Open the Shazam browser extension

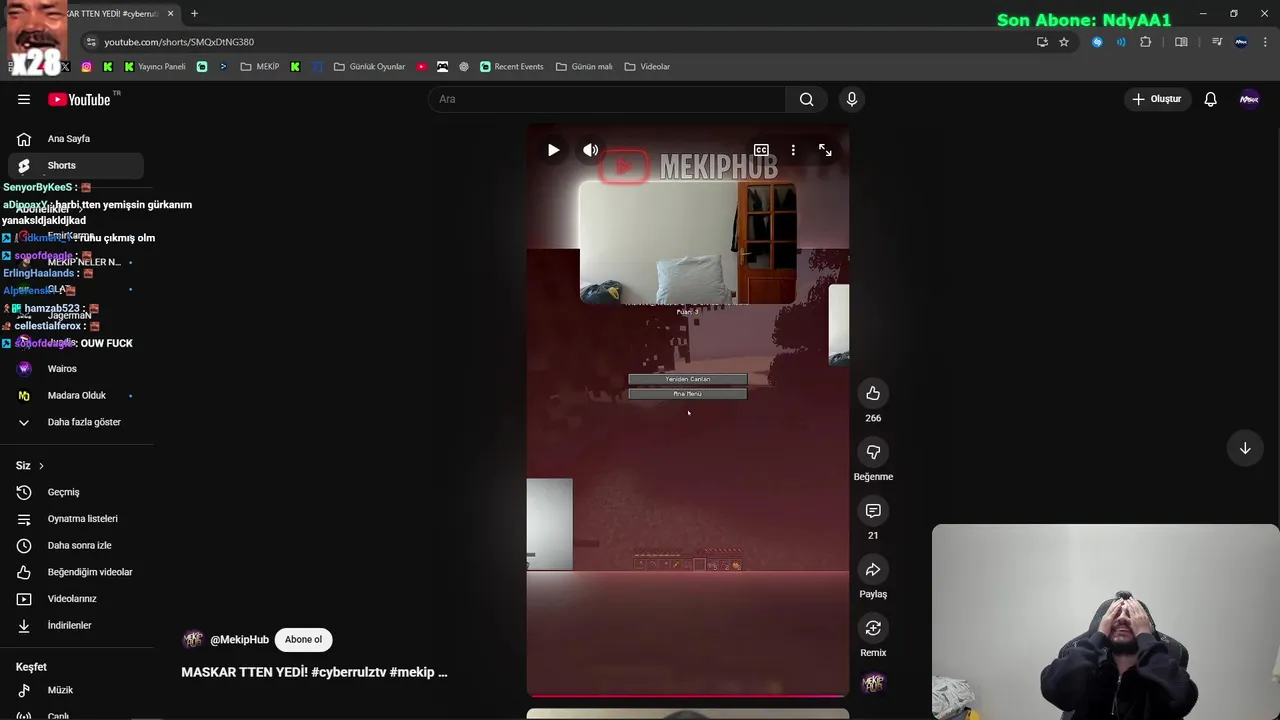click(1097, 42)
